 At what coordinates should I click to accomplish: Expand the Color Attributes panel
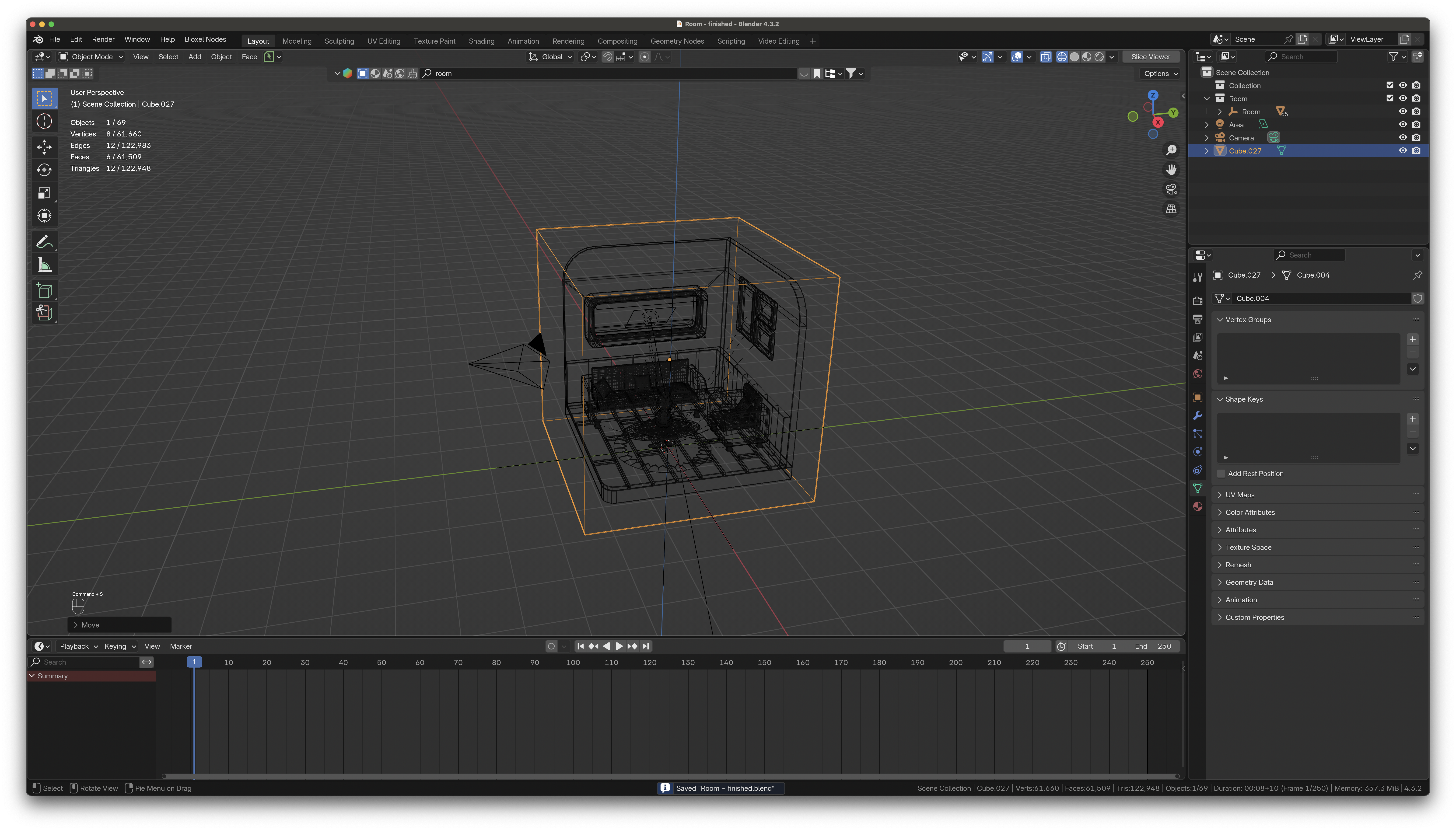[1317, 513]
